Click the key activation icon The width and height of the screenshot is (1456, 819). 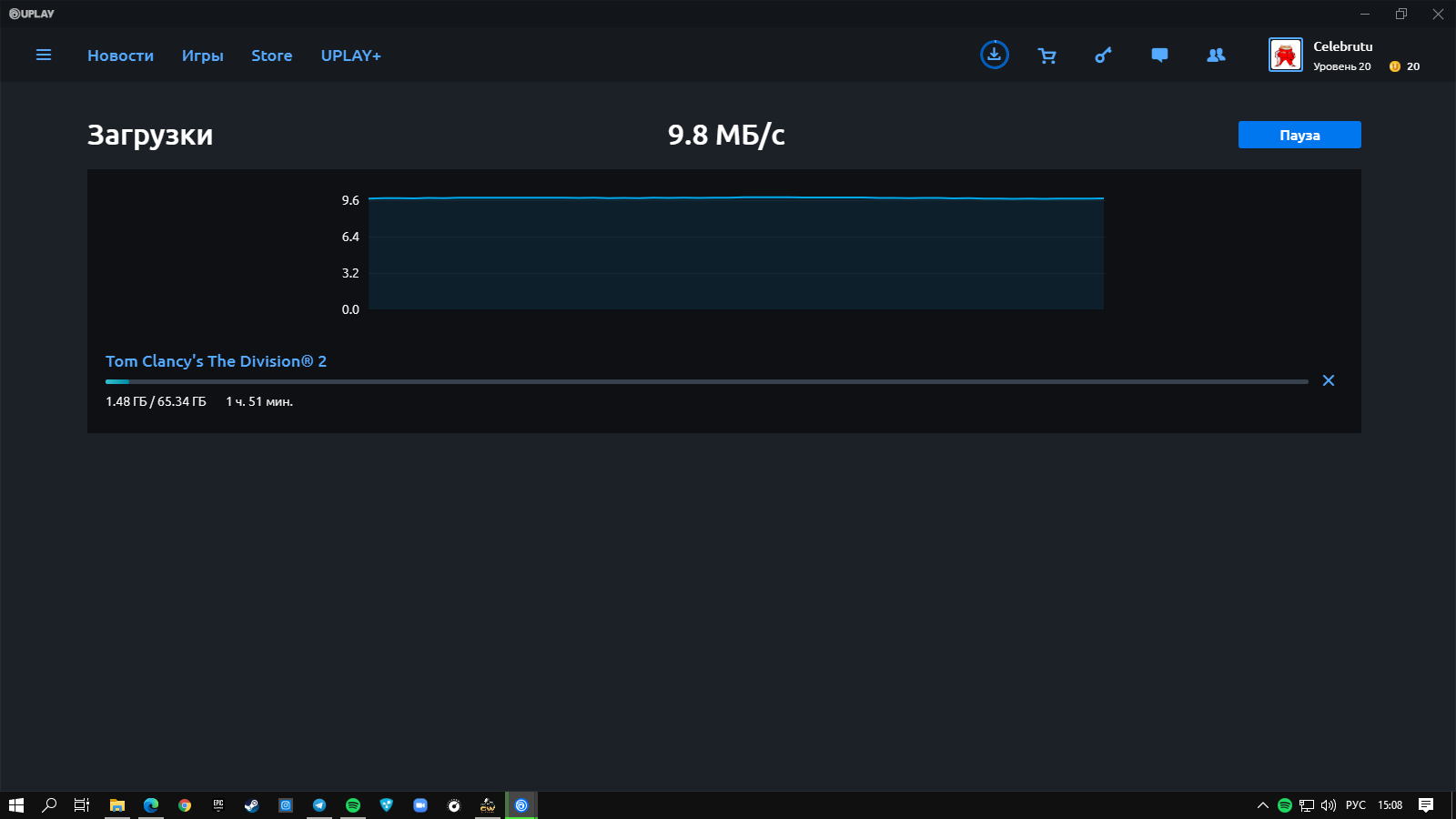click(1103, 56)
